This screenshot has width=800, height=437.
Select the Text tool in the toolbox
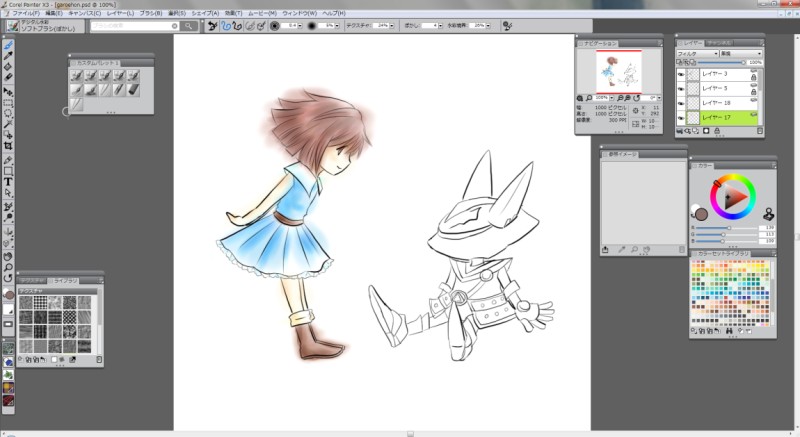coord(9,181)
